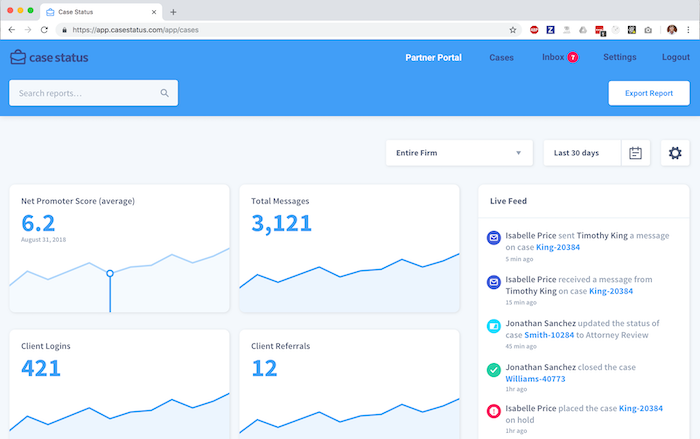The width and height of the screenshot is (700, 439).
Task: Click the browser forward arrow
Action: pos(28,30)
